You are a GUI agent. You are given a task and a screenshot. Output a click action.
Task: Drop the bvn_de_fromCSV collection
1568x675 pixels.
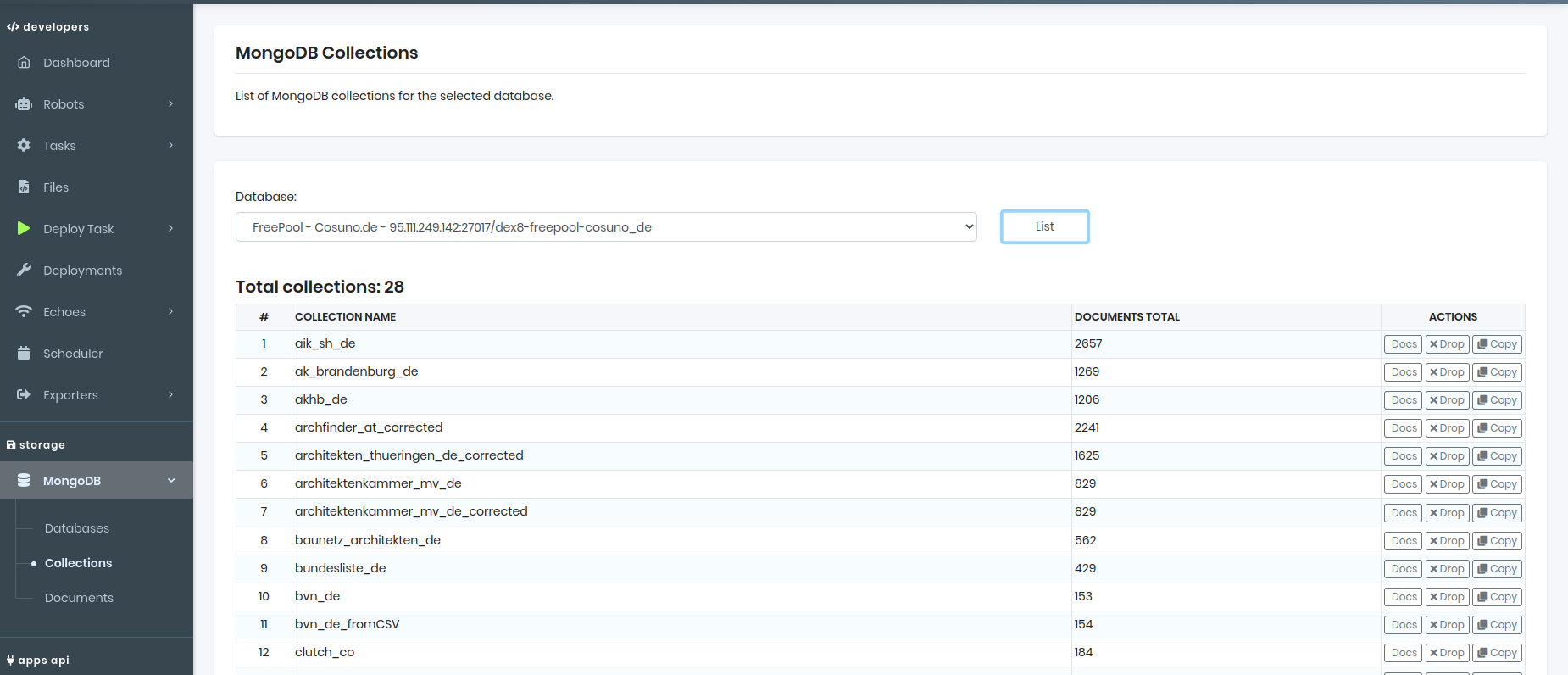[1447, 625]
